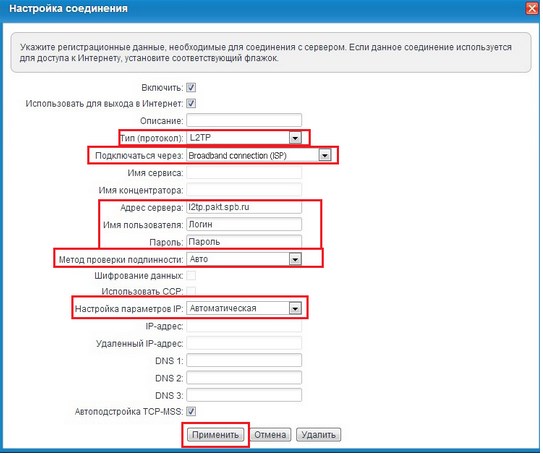Image resolution: width=543 pixels, height=454 pixels.
Task: Click the Удалить button
Action: click(x=319, y=435)
